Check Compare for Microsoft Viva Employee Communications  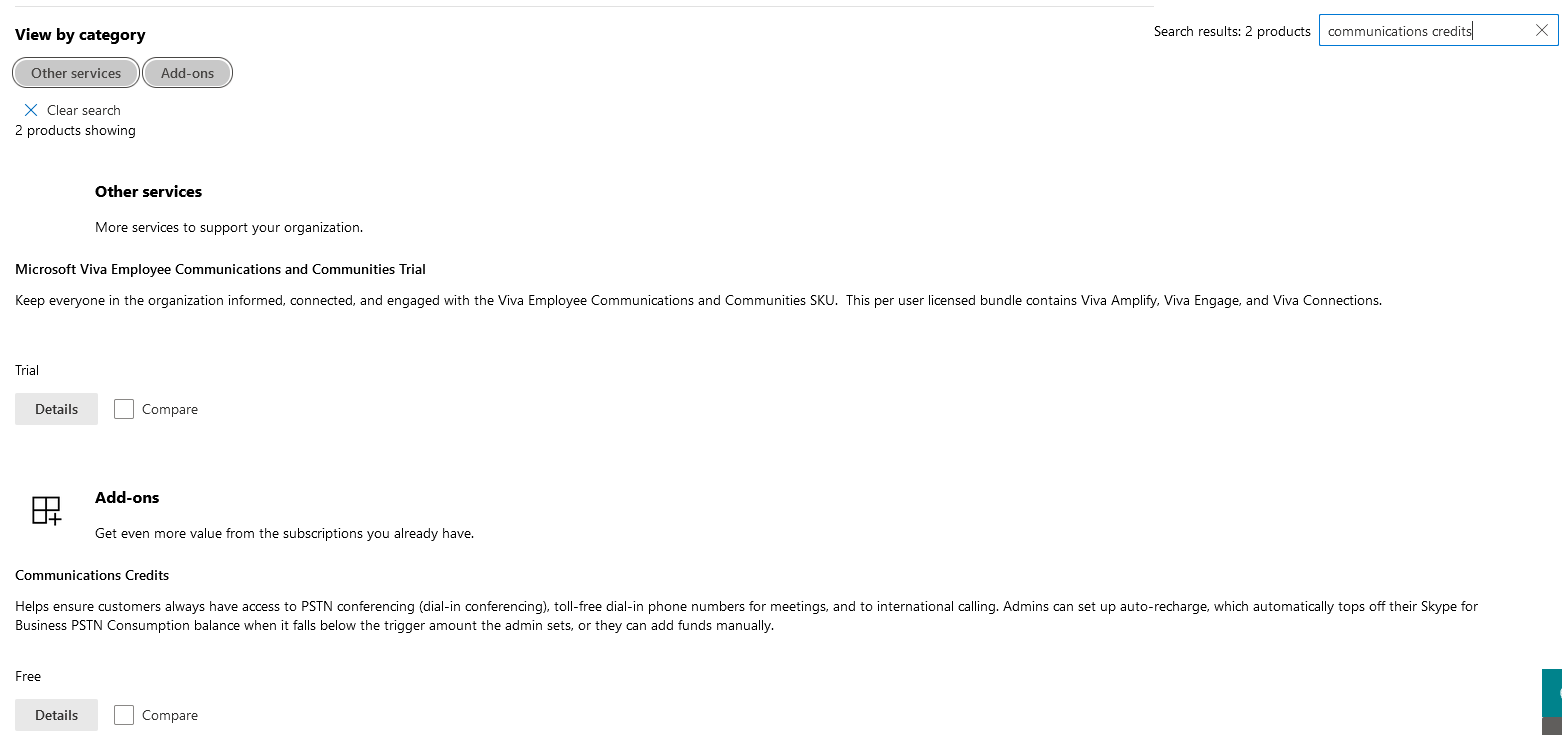[x=124, y=409]
